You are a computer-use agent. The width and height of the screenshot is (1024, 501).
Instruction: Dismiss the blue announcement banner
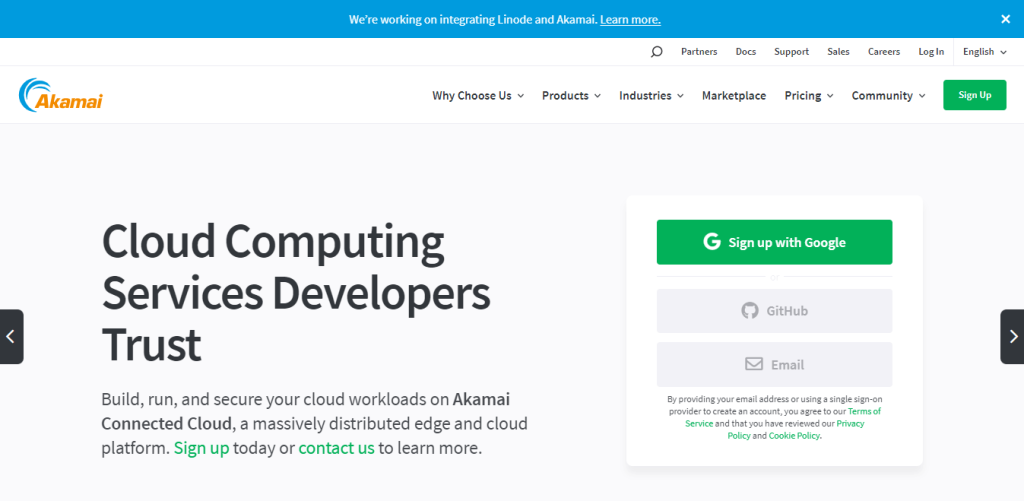(x=1006, y=19)
